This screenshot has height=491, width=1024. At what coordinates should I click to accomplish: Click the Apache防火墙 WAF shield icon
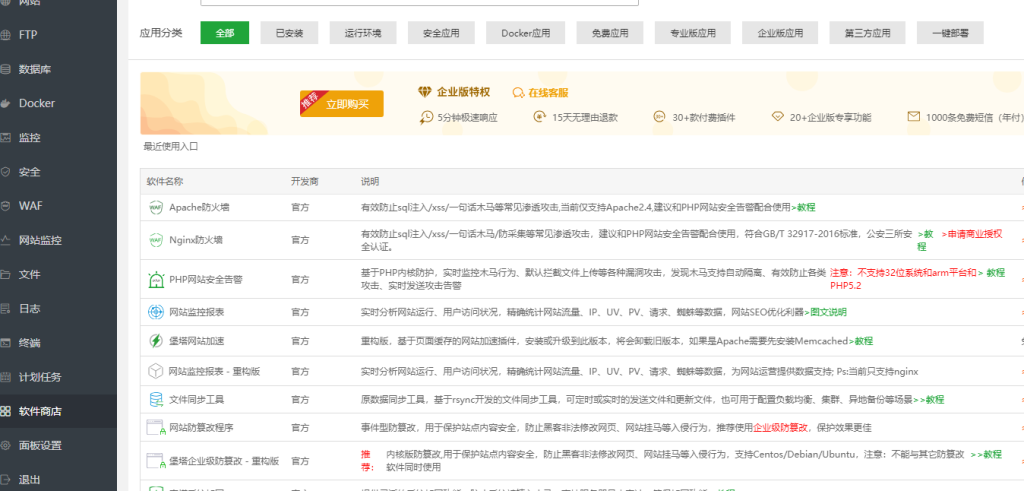click(155, 208)
